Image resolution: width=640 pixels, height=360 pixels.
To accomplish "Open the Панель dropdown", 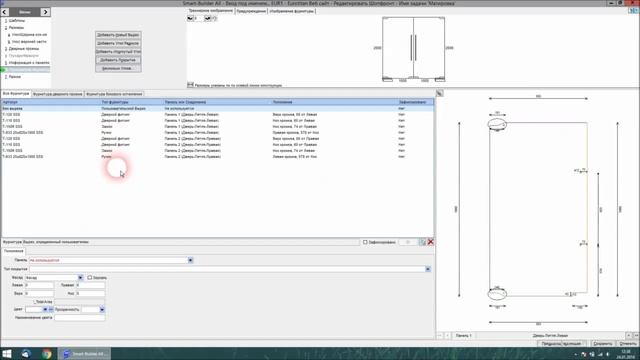I will tap(190, 260).
